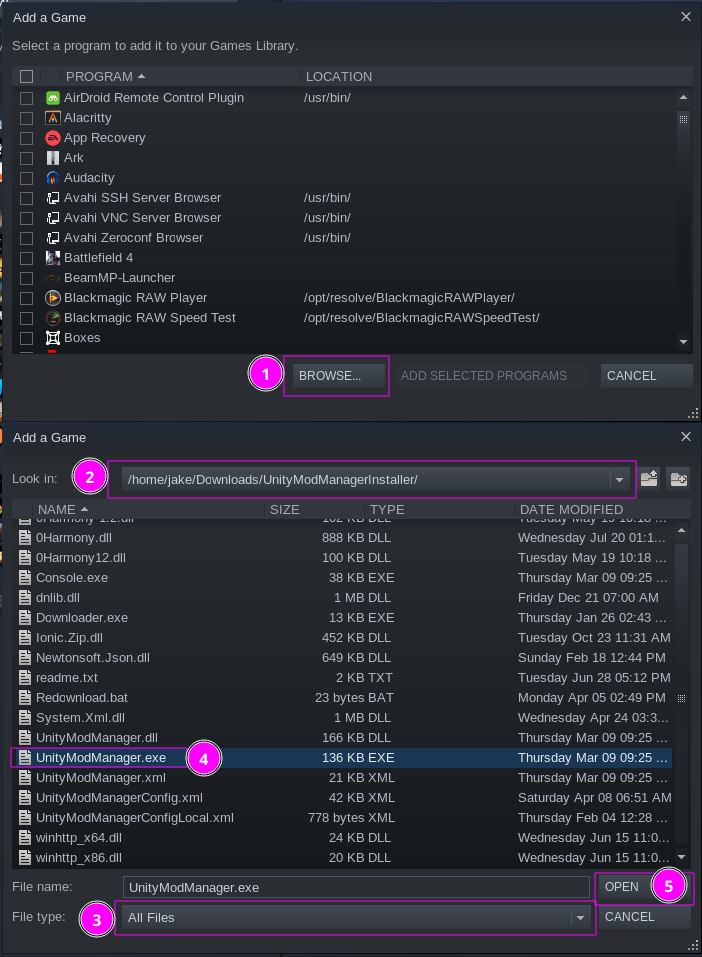
Task: Click the Ark archive icon
Action: (53, 158)
